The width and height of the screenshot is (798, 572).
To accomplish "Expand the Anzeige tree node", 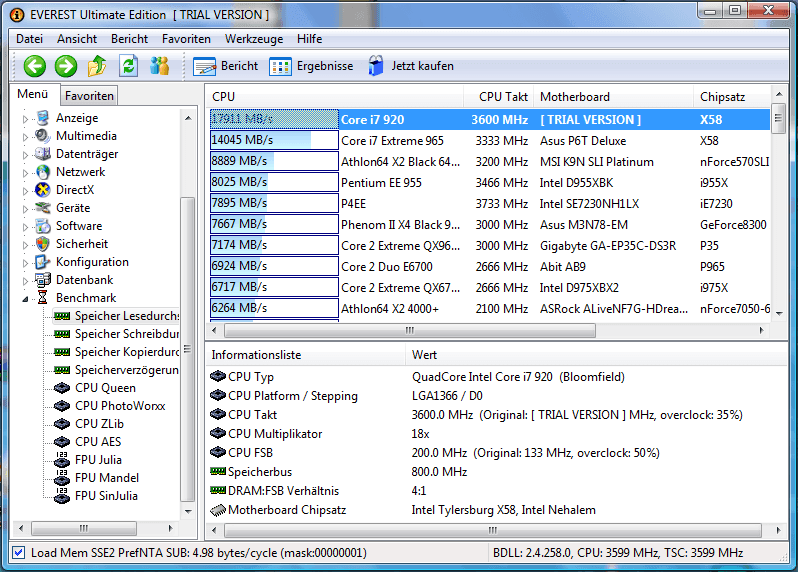I will coord(25,119).
